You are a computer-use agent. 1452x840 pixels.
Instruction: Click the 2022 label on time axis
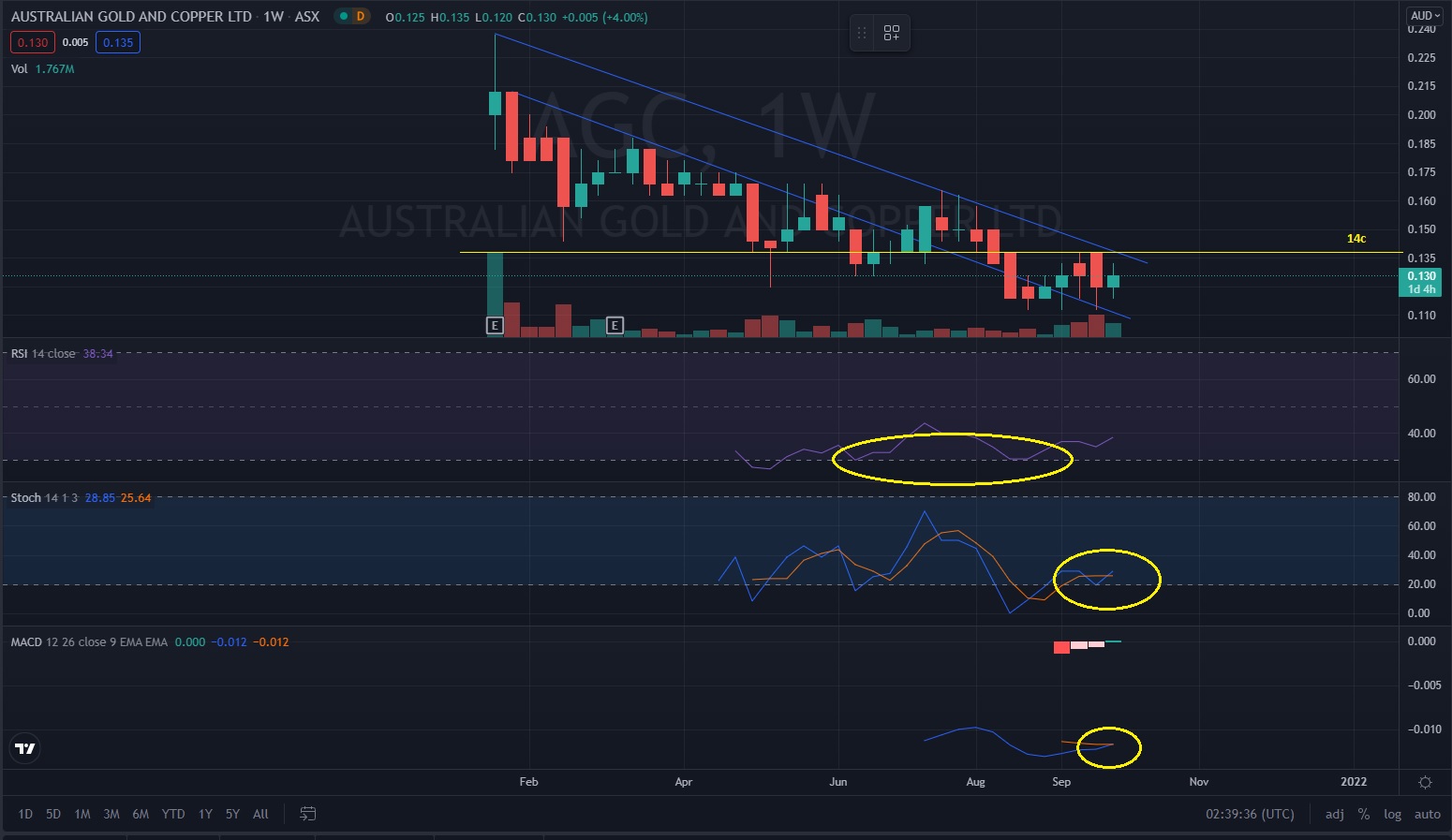tap(1354, 782)
